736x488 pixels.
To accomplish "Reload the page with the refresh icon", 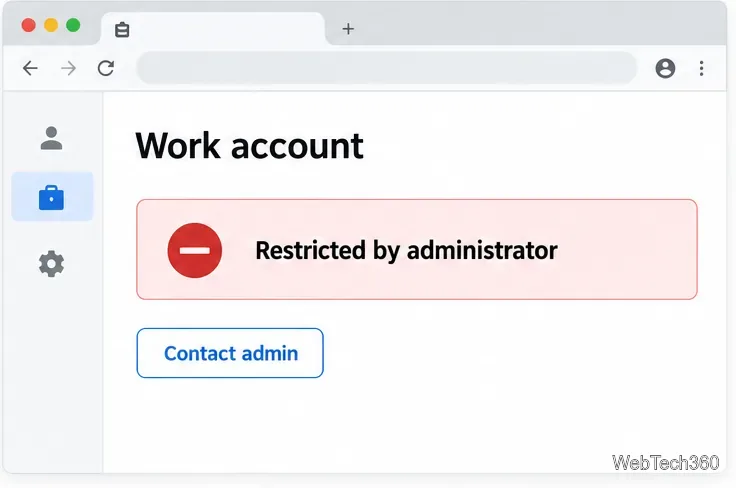I will coord(106,68).
